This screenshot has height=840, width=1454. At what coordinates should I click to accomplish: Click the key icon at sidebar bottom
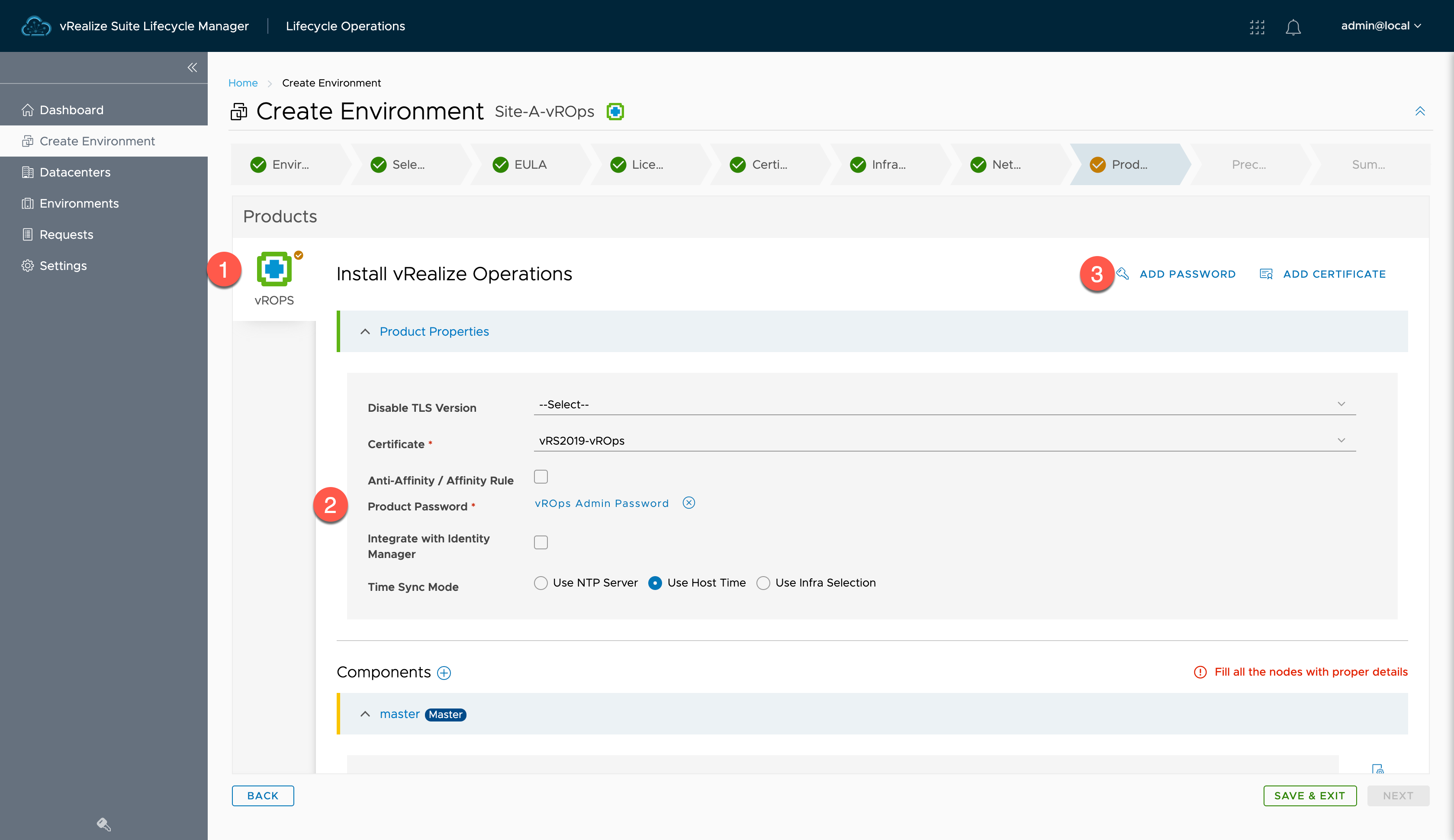coord(103,824)
